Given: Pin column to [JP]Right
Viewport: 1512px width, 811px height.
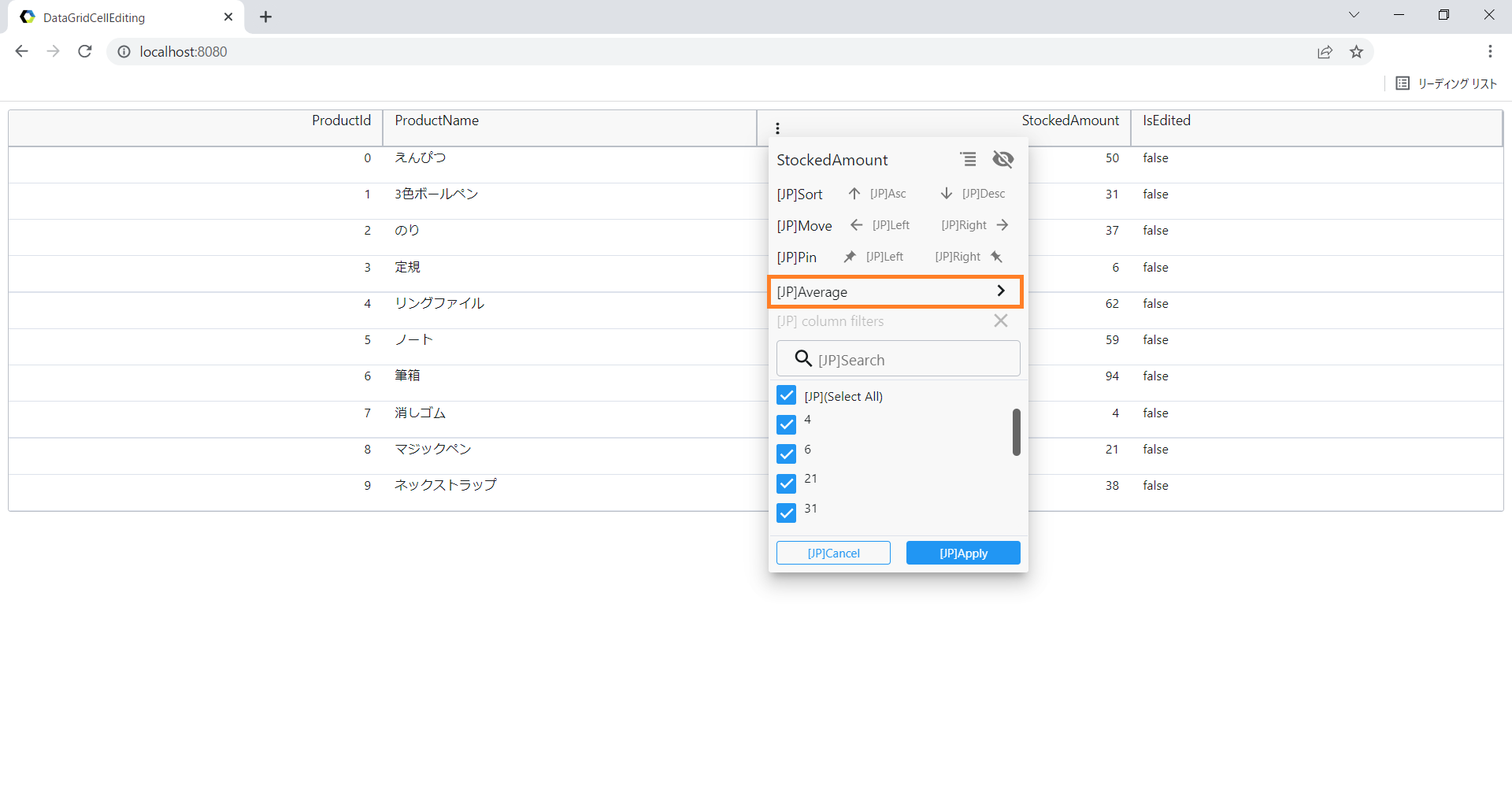Looking at the screenshot, I should tap(969, 257).
